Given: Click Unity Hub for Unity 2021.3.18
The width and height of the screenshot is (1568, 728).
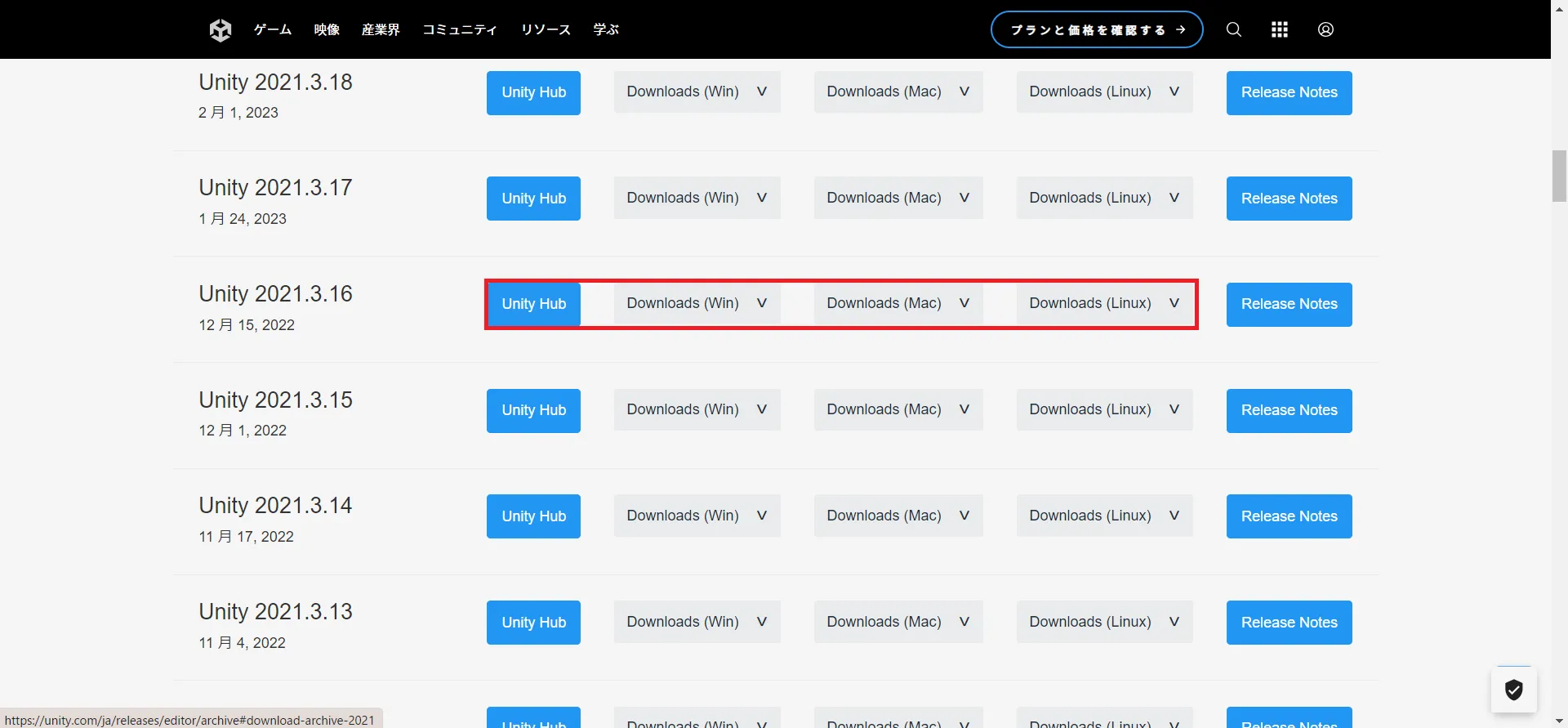Looking at the screenshot, I should [x=533, y=92].
